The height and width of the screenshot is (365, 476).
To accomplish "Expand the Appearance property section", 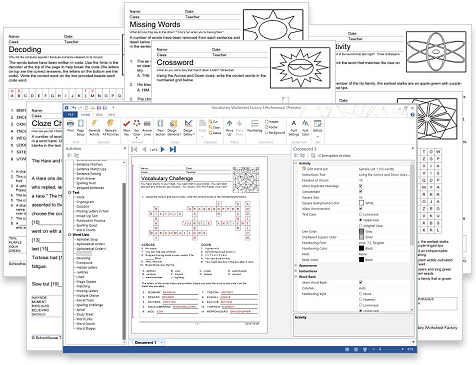I will [x=296, y=266].
